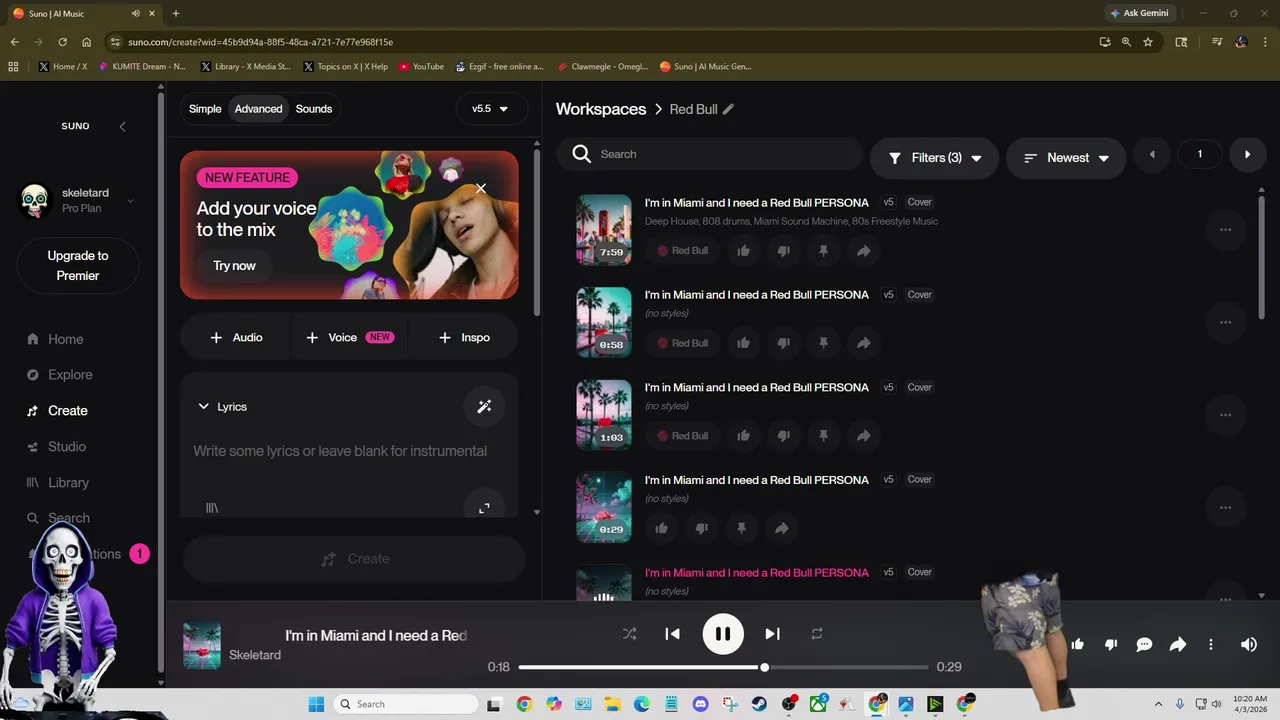
Task: Open skeletard account menu chevron
Action: pos(130,201)
